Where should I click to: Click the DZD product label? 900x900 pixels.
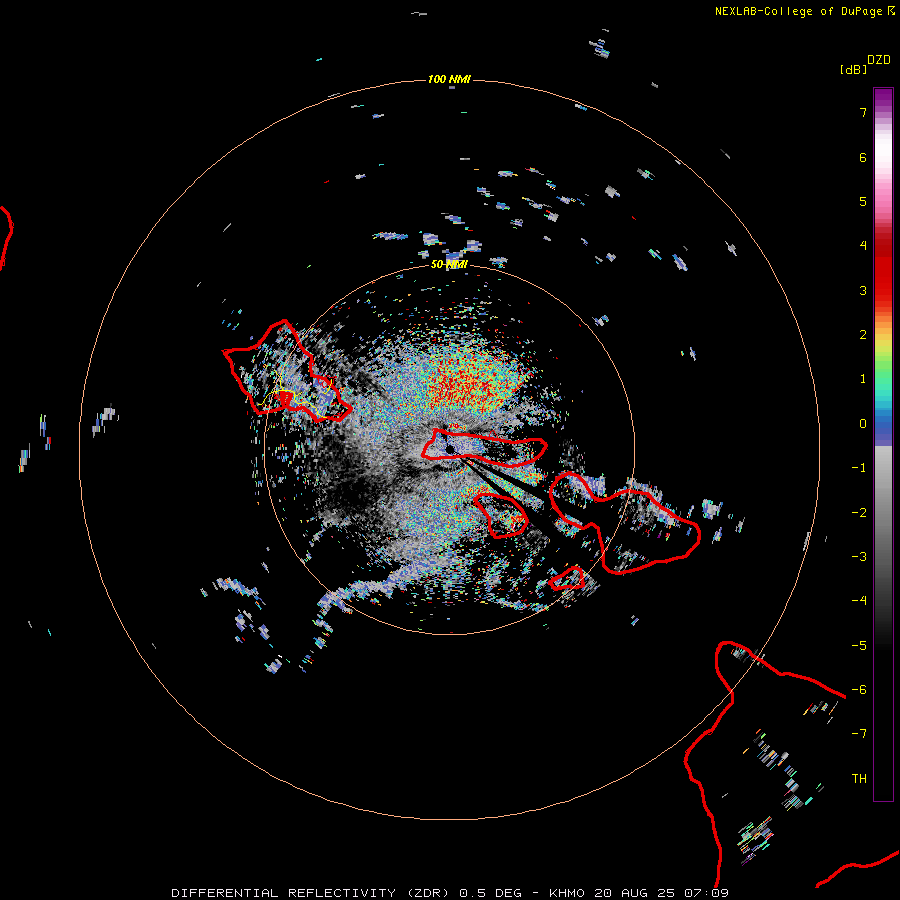879,60
